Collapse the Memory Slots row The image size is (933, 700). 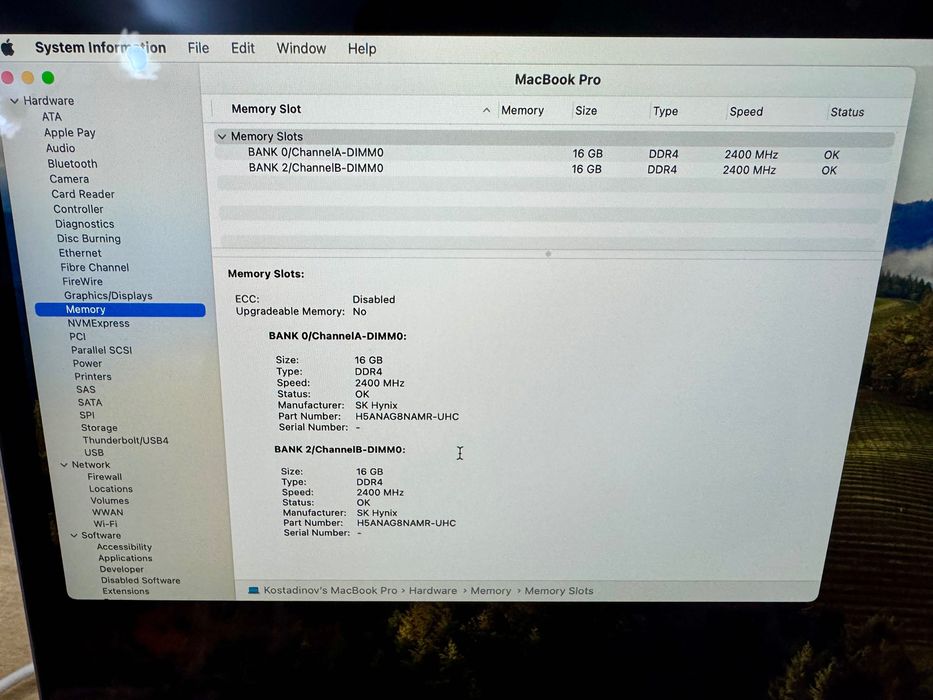click(x=222, y=136)
